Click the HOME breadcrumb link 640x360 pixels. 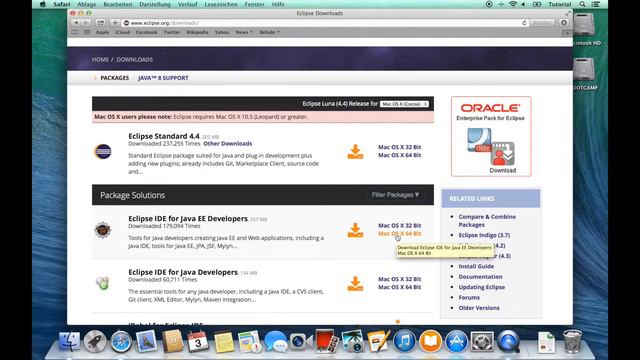click(x=100, y=60)
